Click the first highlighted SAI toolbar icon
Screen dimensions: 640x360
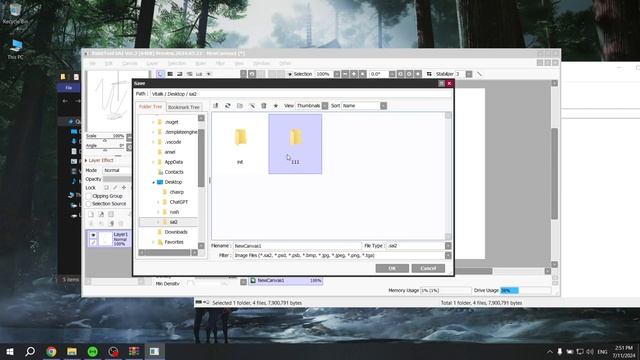click(x=160, y=74)
